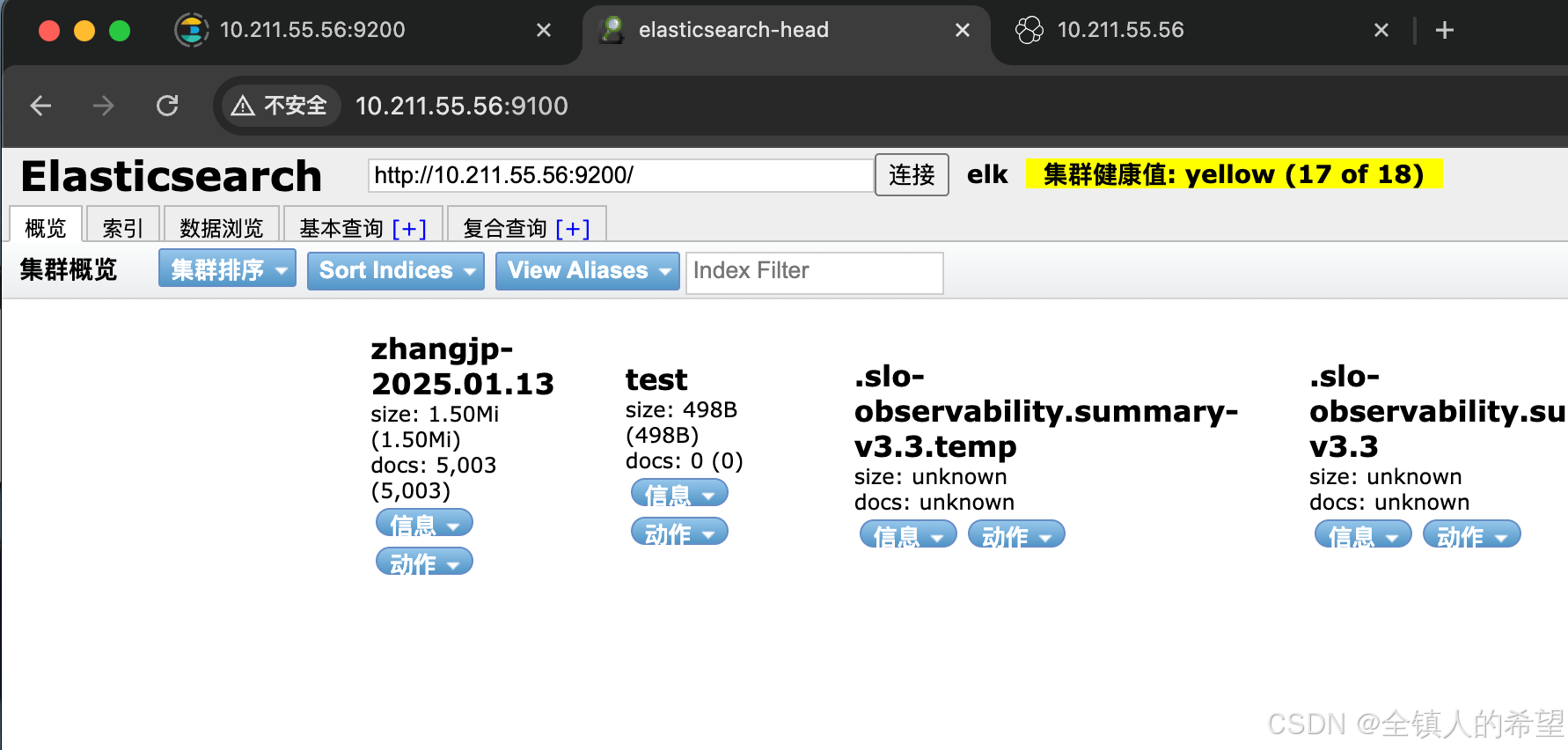
Task: Click the address bar URL 10.211.55.56:9100
Action: [461, 106]
